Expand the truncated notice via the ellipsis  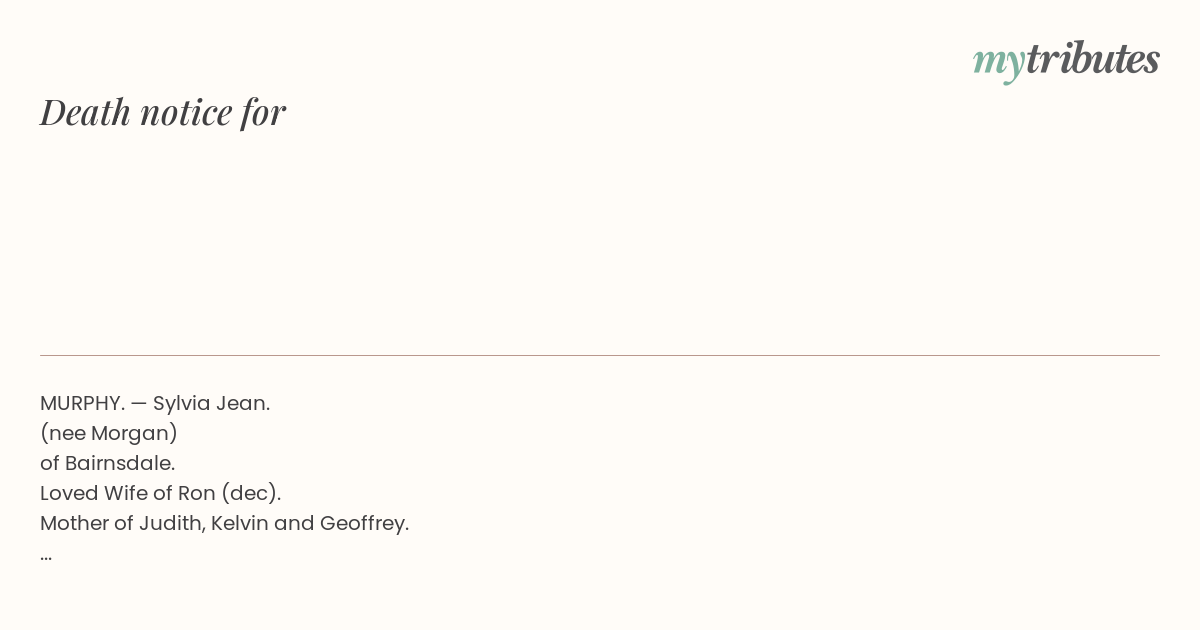click(x=46, y=556)
